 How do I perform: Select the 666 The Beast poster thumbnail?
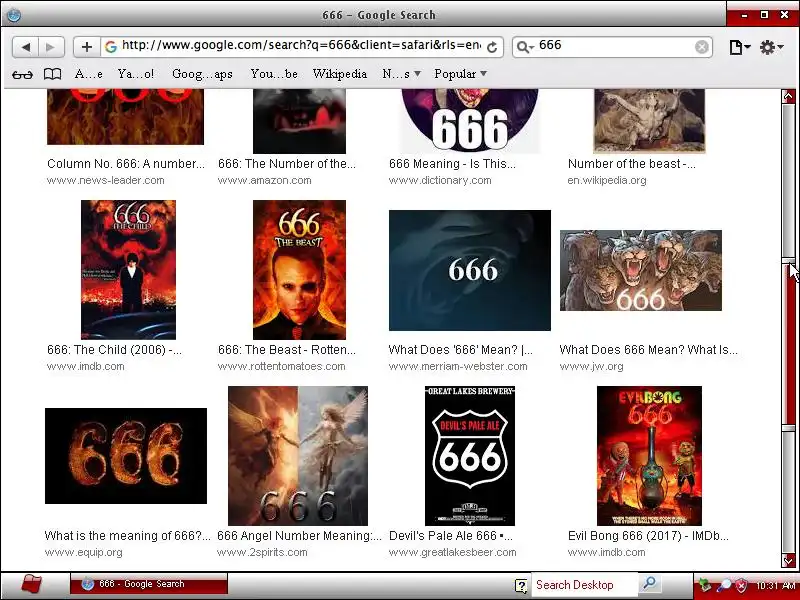[x=299, y=270]
